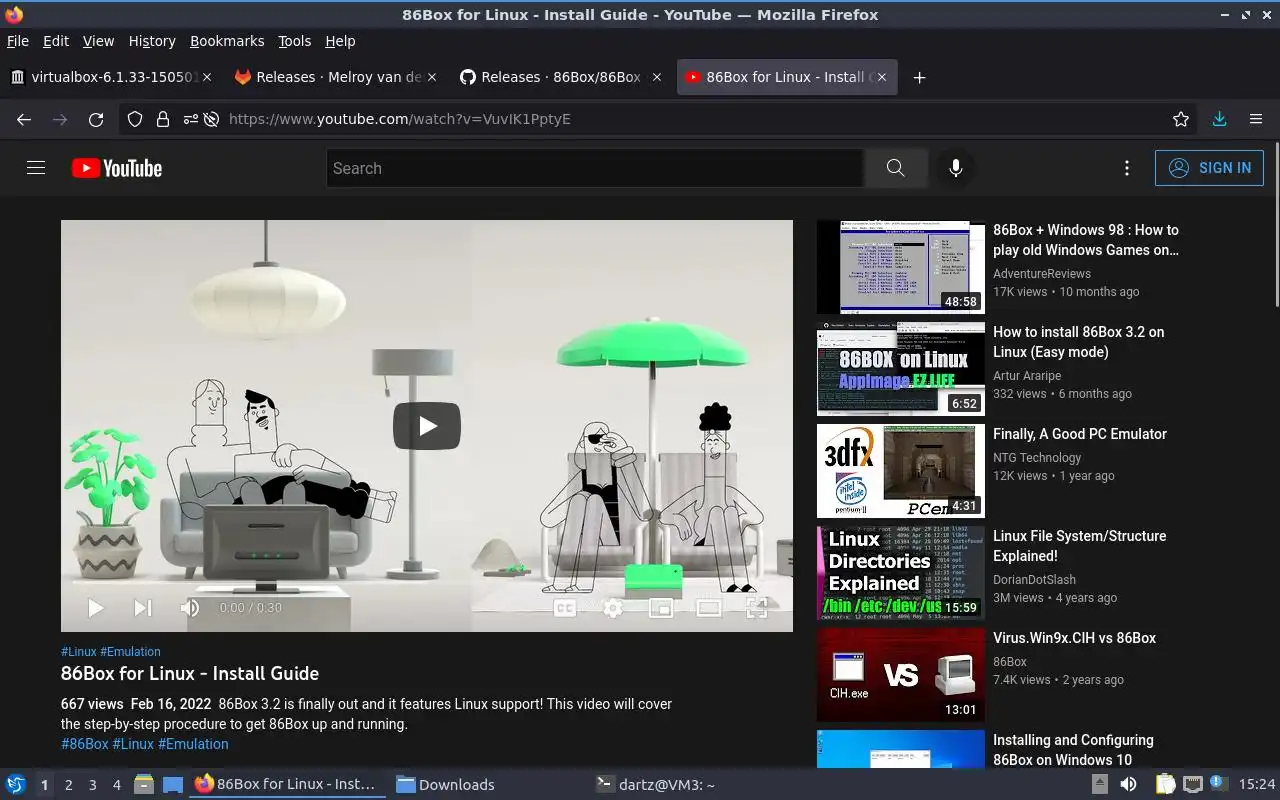Start voice search with the microphone
This screenshot has width=1280, height=800.
955,168
